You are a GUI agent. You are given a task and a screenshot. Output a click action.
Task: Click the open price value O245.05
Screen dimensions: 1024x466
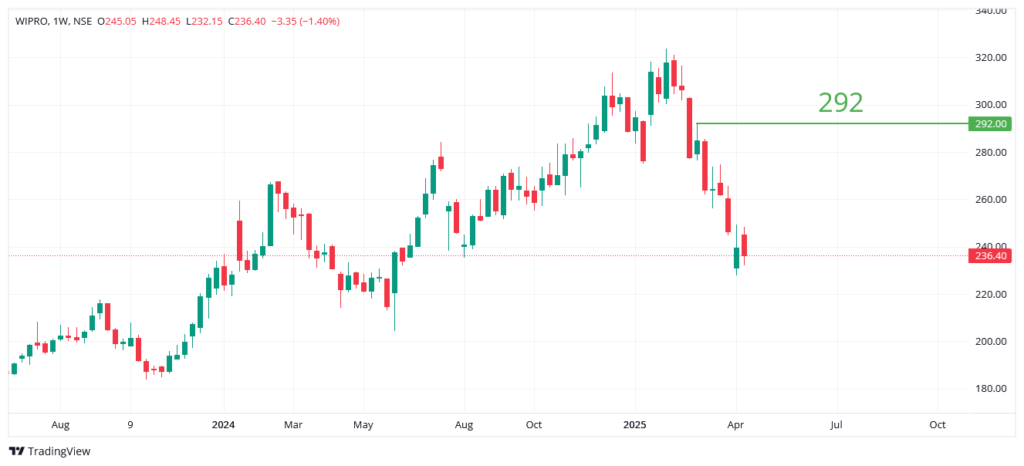(118, 19)
